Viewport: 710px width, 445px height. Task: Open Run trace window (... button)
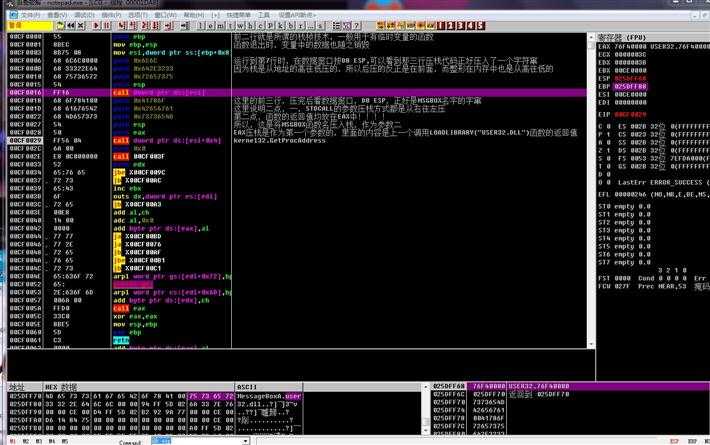pos(311,26)
